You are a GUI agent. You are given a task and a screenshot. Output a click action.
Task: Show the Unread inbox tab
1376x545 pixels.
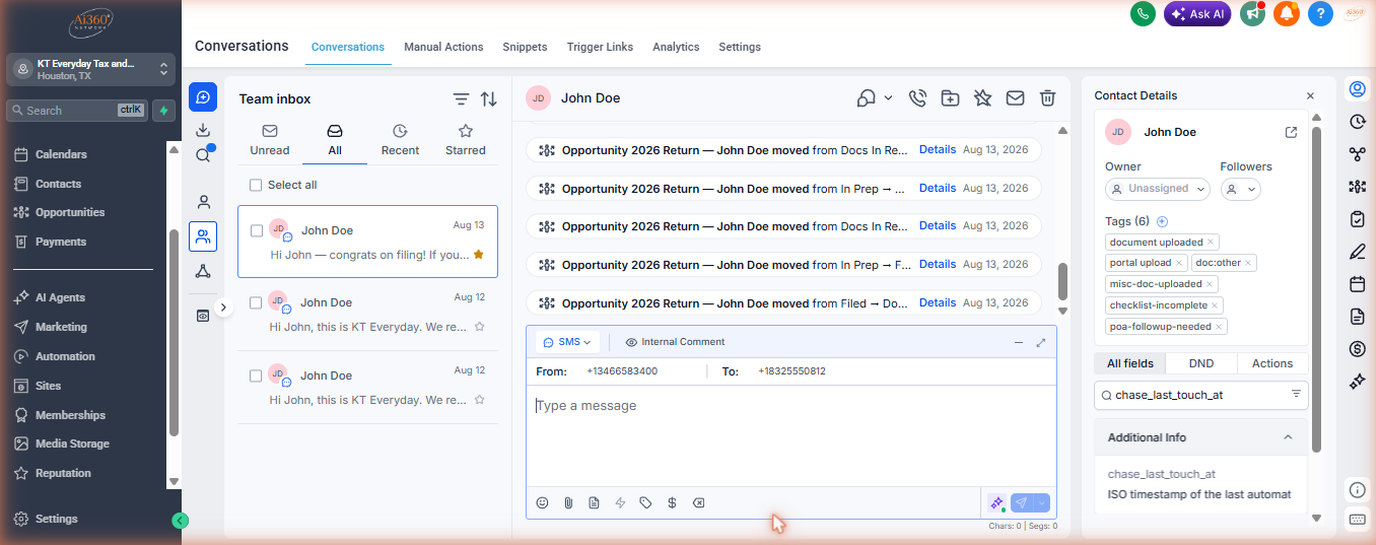click(269, 140)
